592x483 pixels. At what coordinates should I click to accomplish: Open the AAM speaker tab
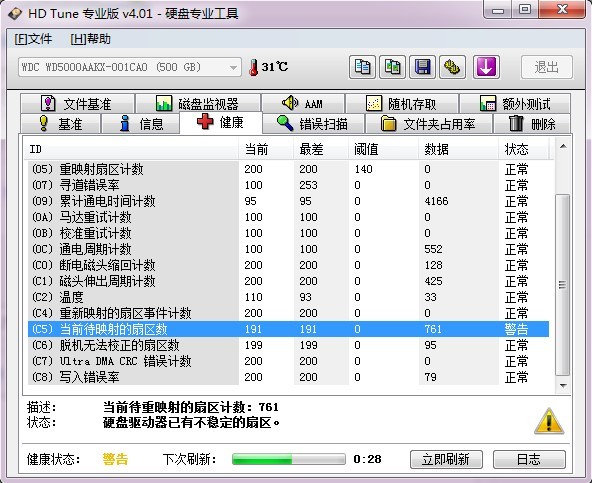click(303, 103)
